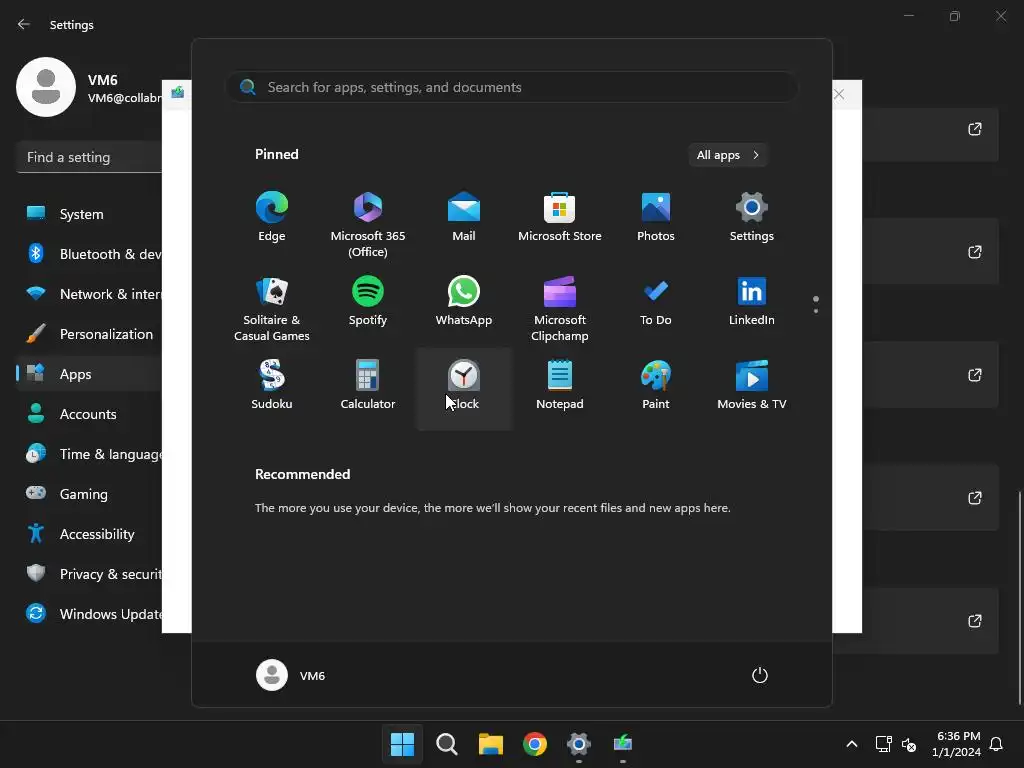The height and width of the screenshot is (768, 1024).
Task: Launch the Paint app
Action: tap(656, 385)
